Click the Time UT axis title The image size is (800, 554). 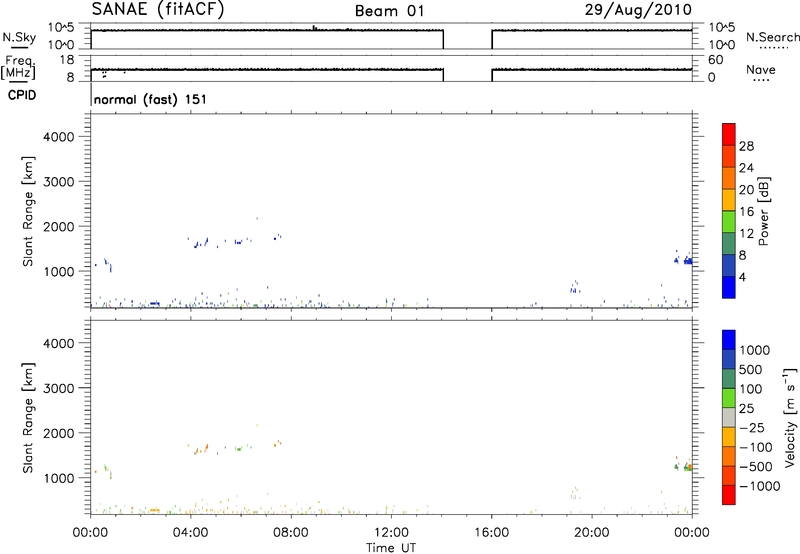(391, 548)
